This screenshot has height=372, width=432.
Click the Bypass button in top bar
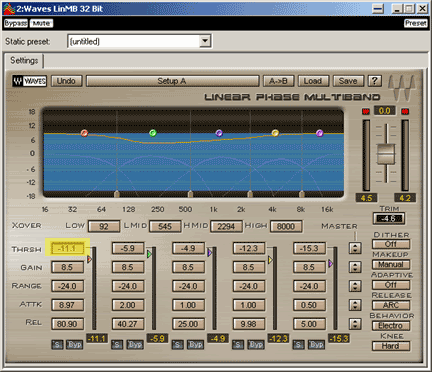coord(16,23)
